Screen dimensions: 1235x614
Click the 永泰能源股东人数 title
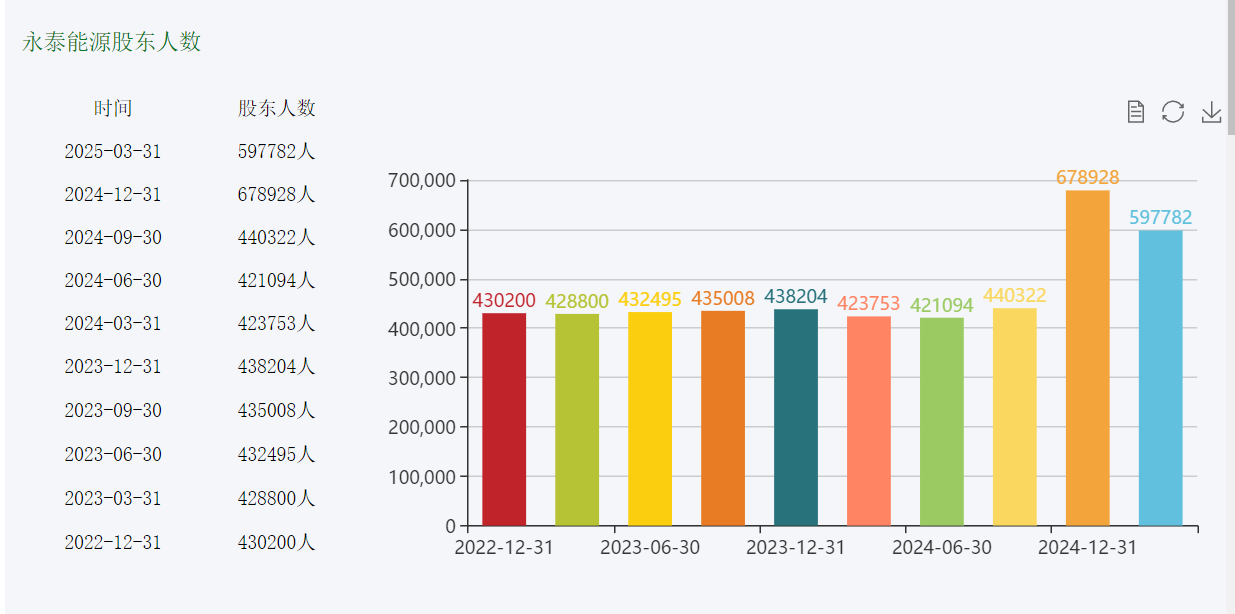(x=112, y=42)
